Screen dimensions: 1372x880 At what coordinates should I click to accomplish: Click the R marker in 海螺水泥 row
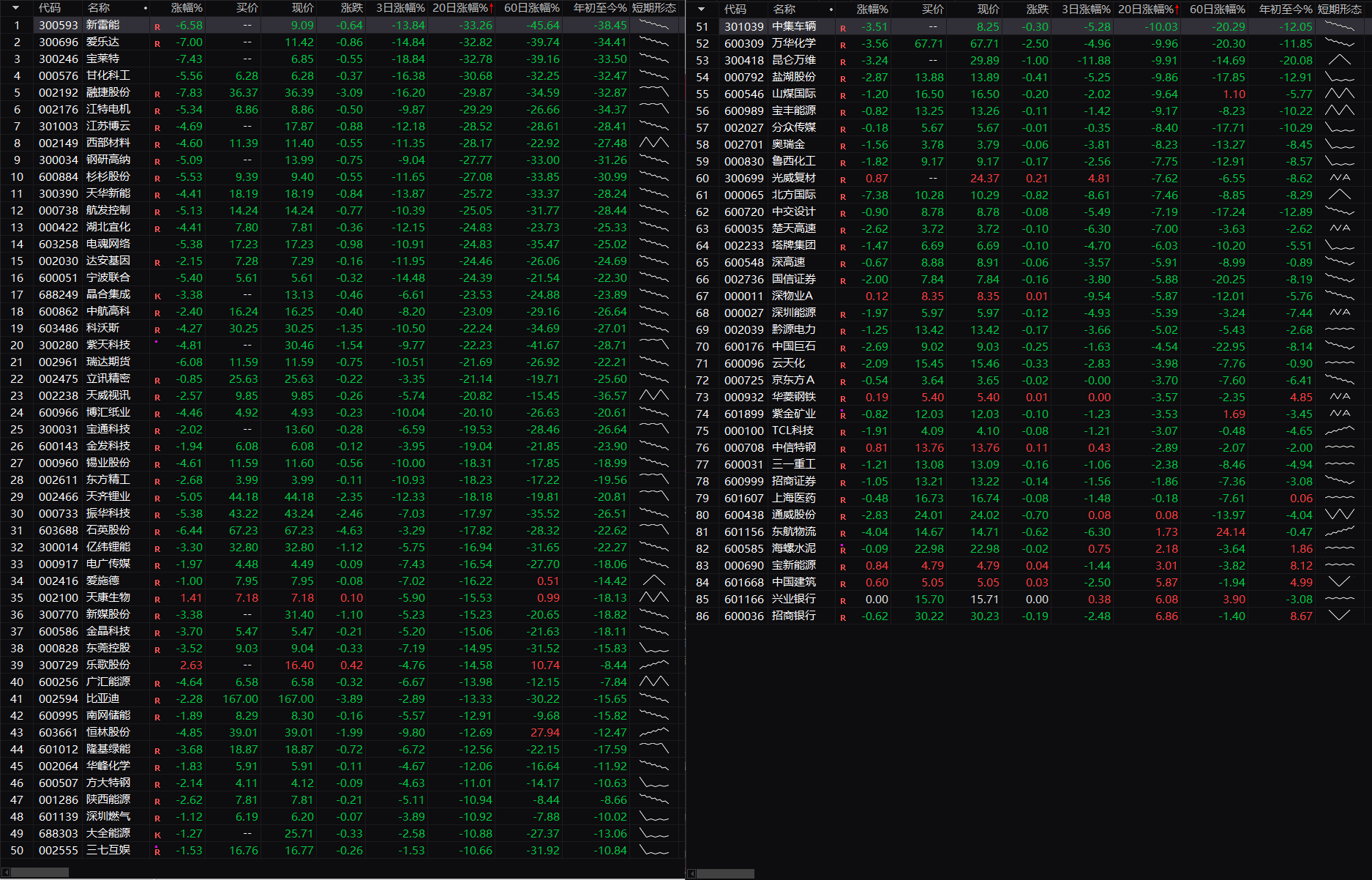tap(843, 551)
